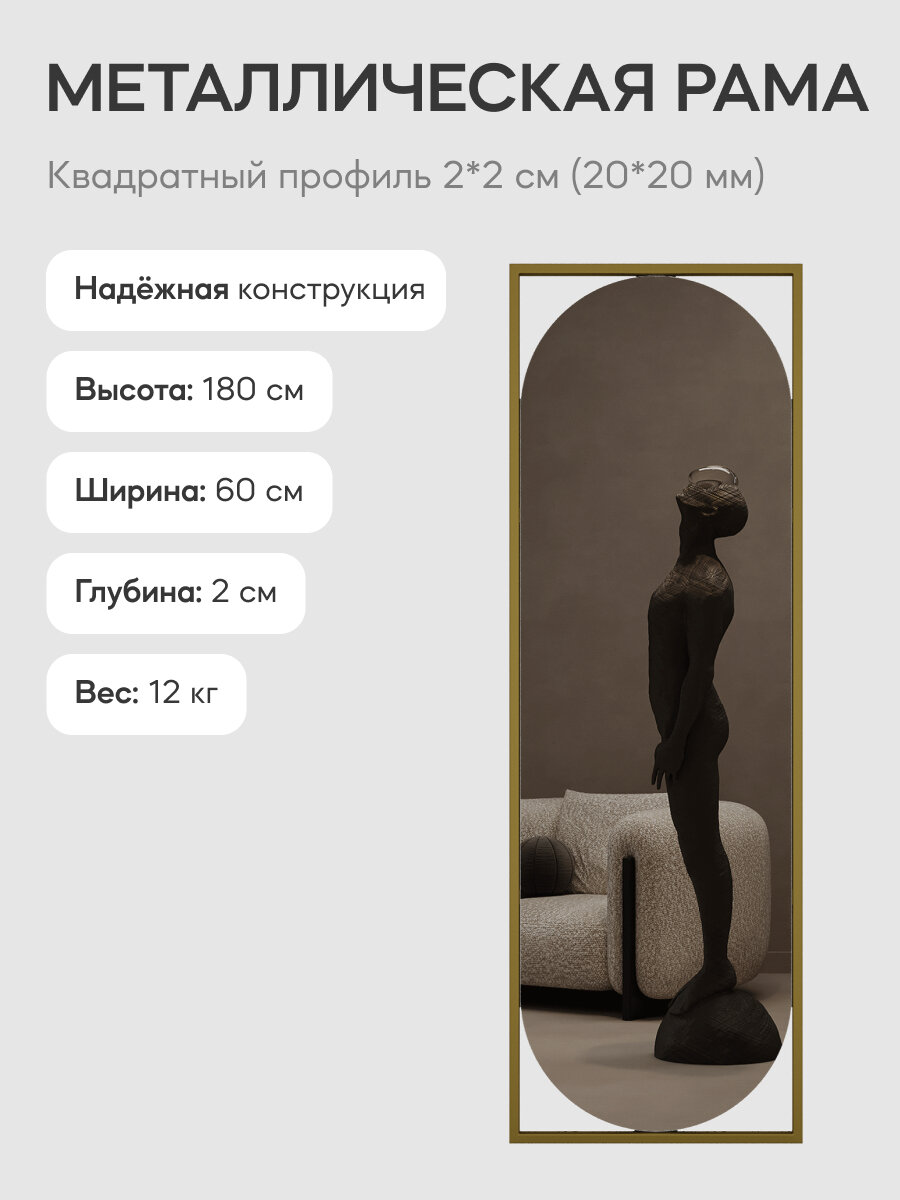Image resolution: width=900 pixels, height=1200 pixels.
Task: Click the black sofa leg
Action: 629,940
